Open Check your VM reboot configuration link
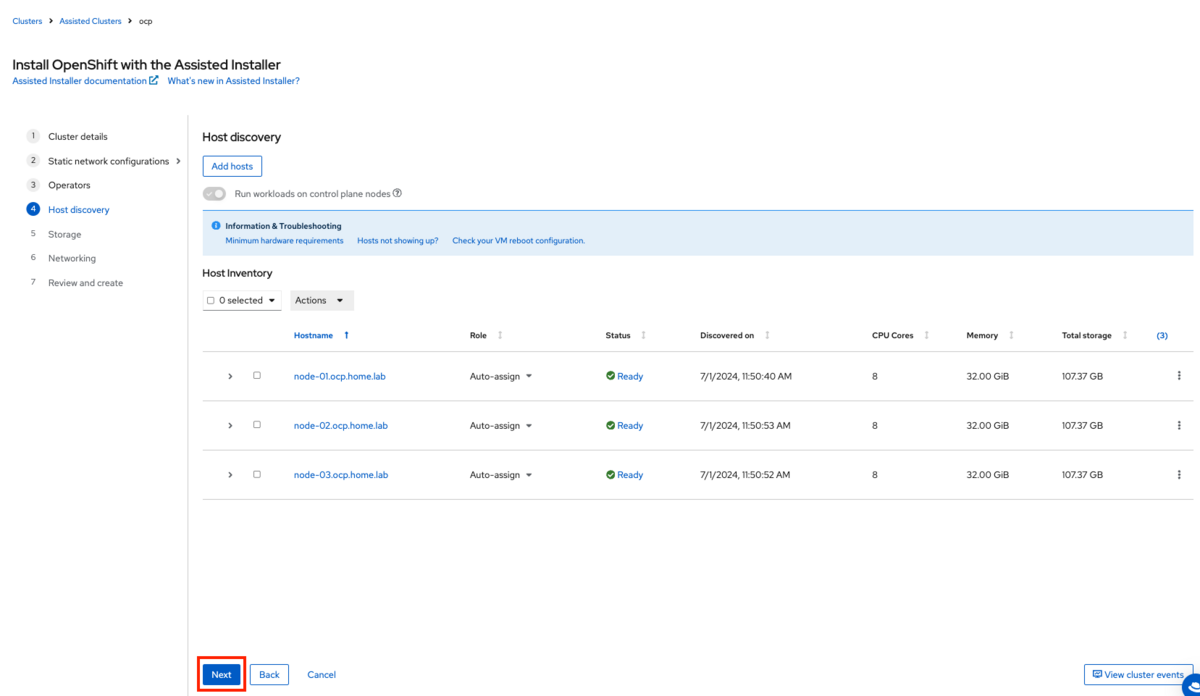 518,241
